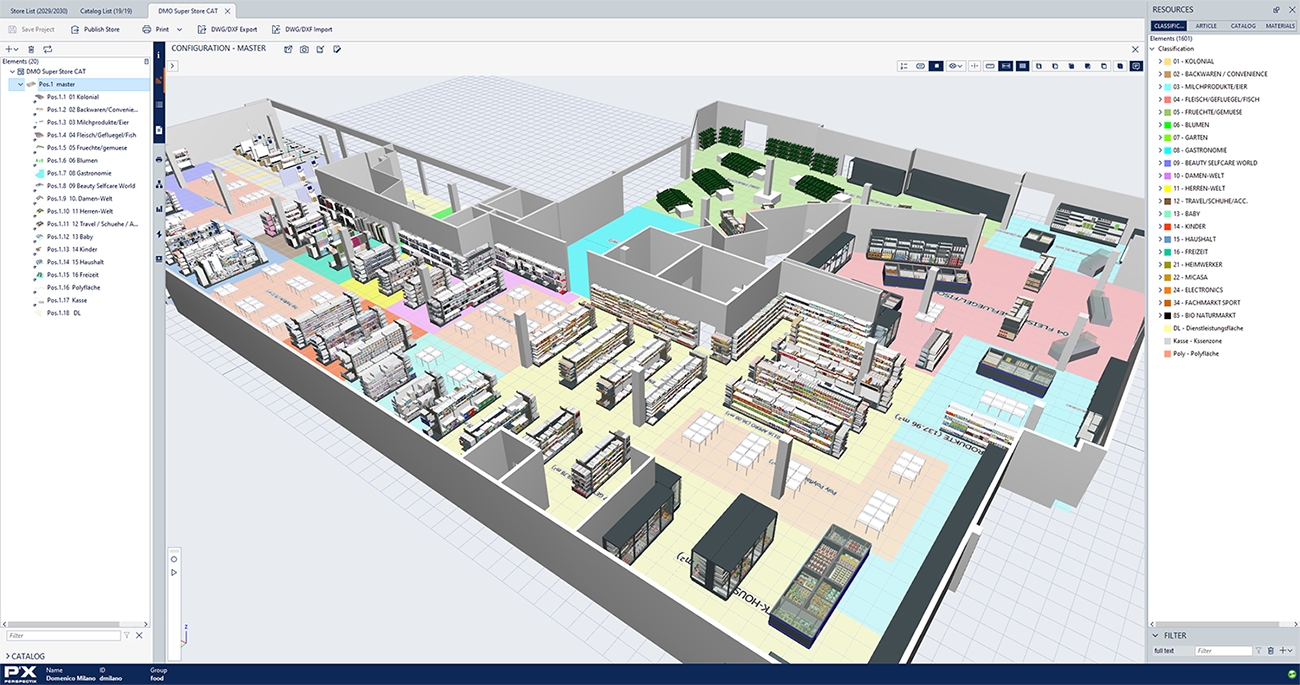Image resolution: width=1300 pixels, height=685 pixels.
Task: Click the filter funnel icon under Elements tree
Action: pos(127,635)
